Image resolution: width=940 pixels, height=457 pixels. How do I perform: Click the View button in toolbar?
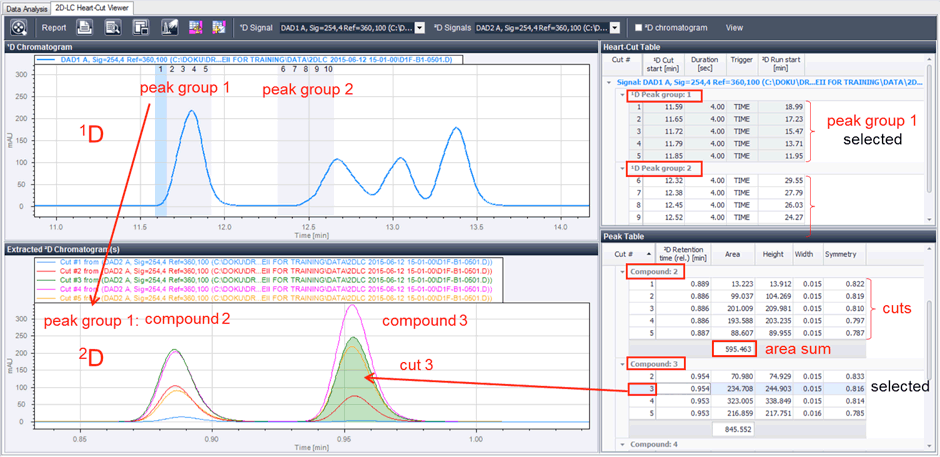(734, 28)
